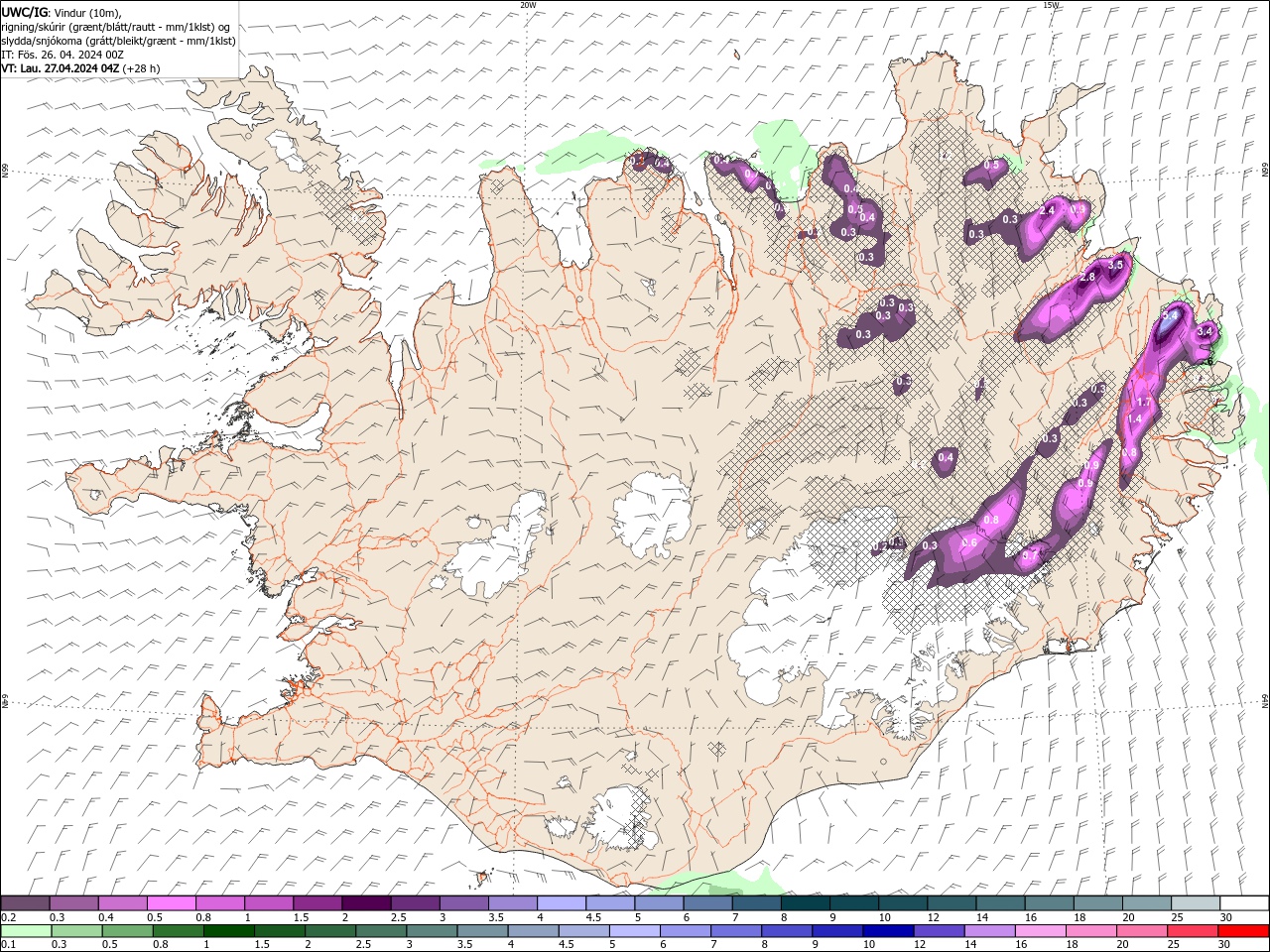Pick the darkest green 1–1.5 rain legend swatch

point(229,931)
